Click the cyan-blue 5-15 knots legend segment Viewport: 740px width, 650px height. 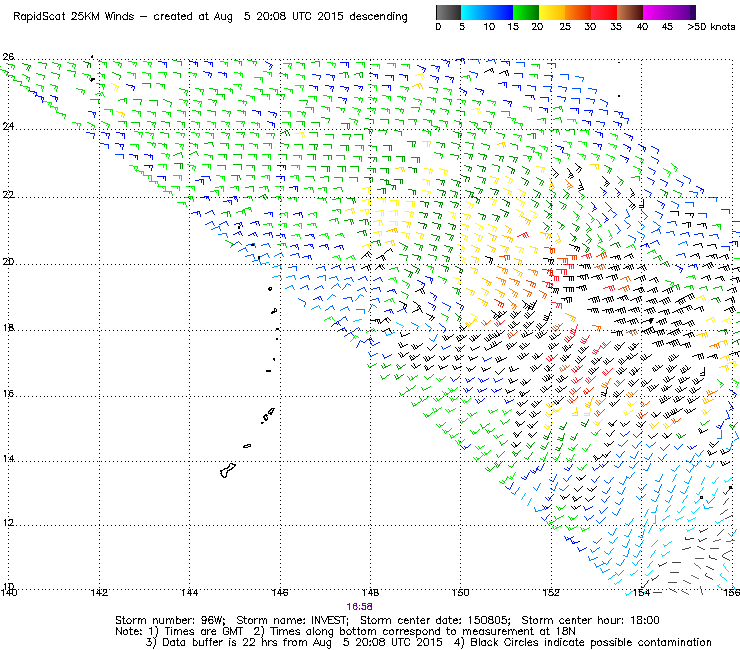pyautogui.click(x=487, y=13)
